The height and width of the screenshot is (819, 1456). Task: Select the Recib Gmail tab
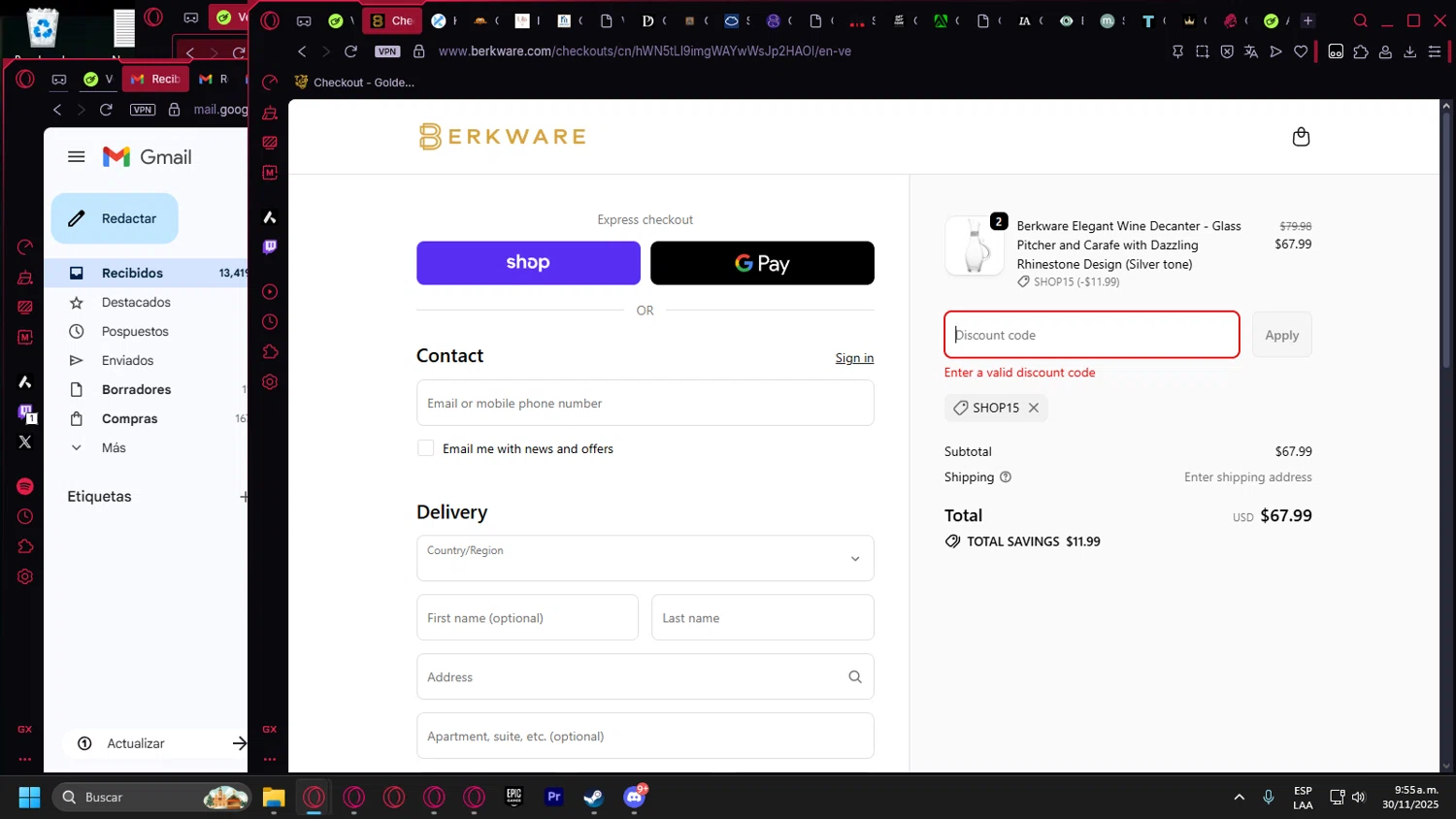155,79
